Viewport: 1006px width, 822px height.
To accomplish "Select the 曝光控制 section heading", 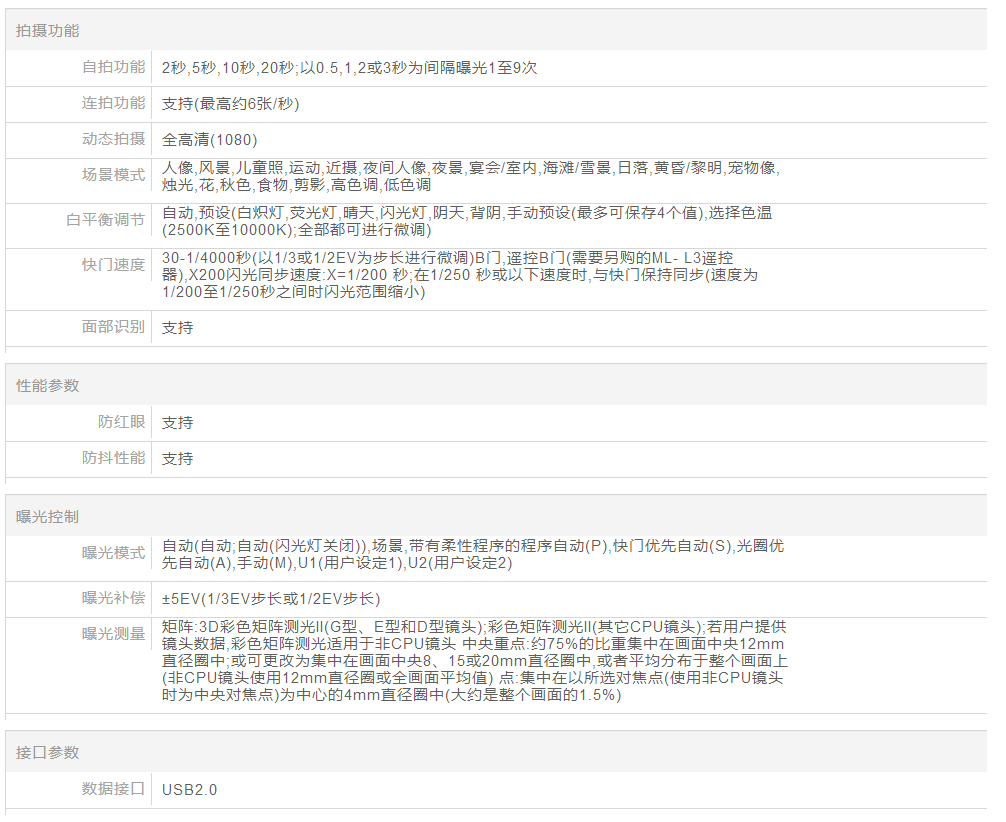I will pyautogui.click(x=47, y=517).
